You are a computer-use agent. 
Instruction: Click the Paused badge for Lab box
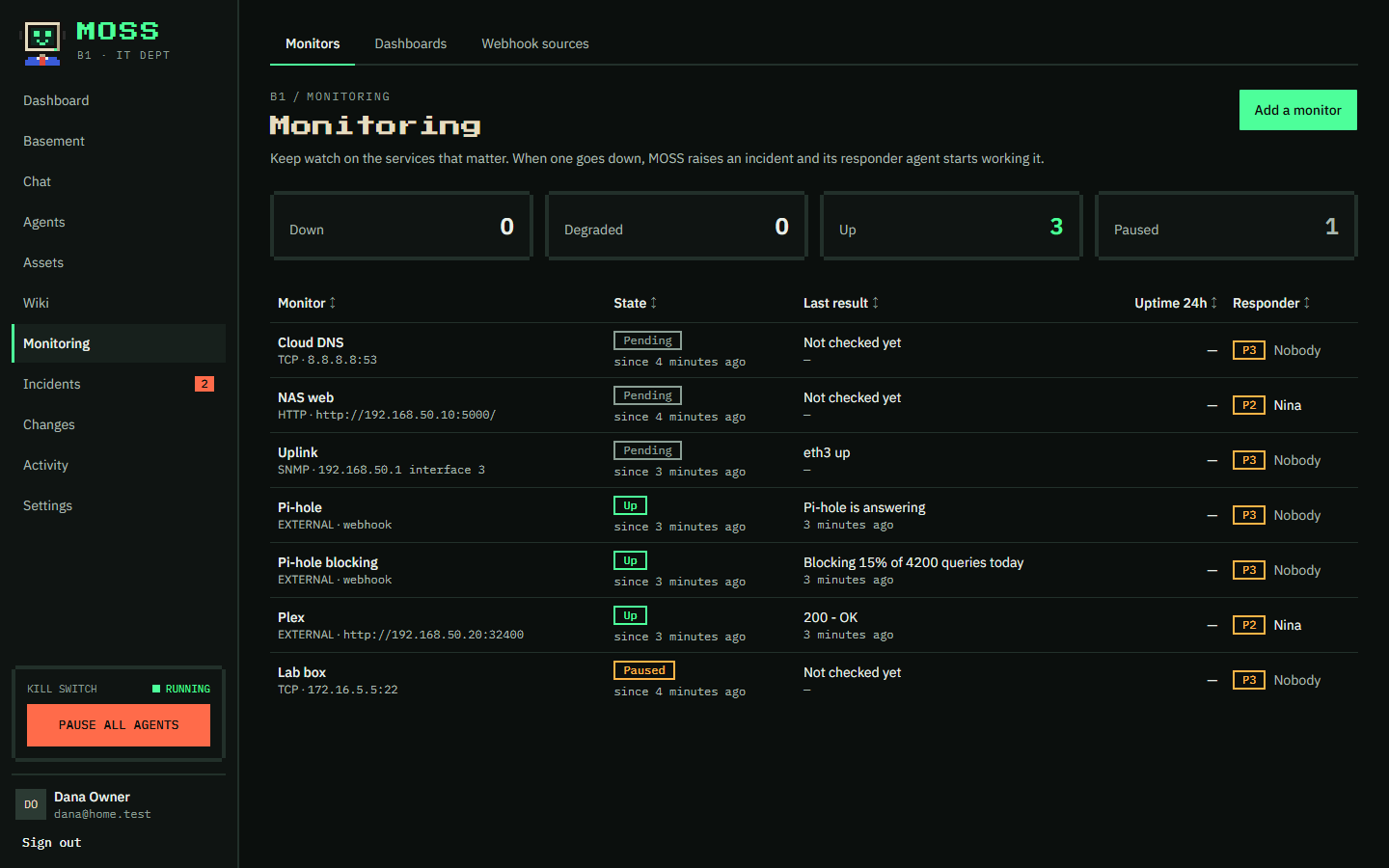[x=644, y=670]
